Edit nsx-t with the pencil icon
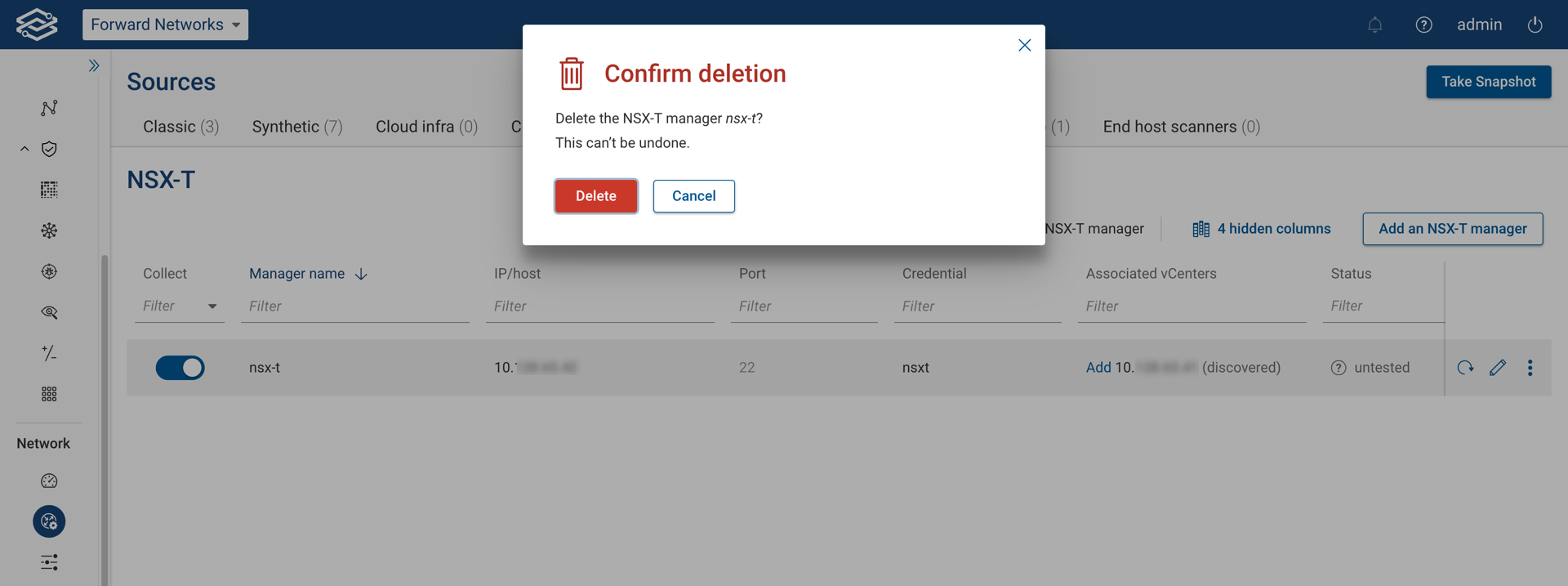Screen dimensions: 1568x586 [1497, 368]
